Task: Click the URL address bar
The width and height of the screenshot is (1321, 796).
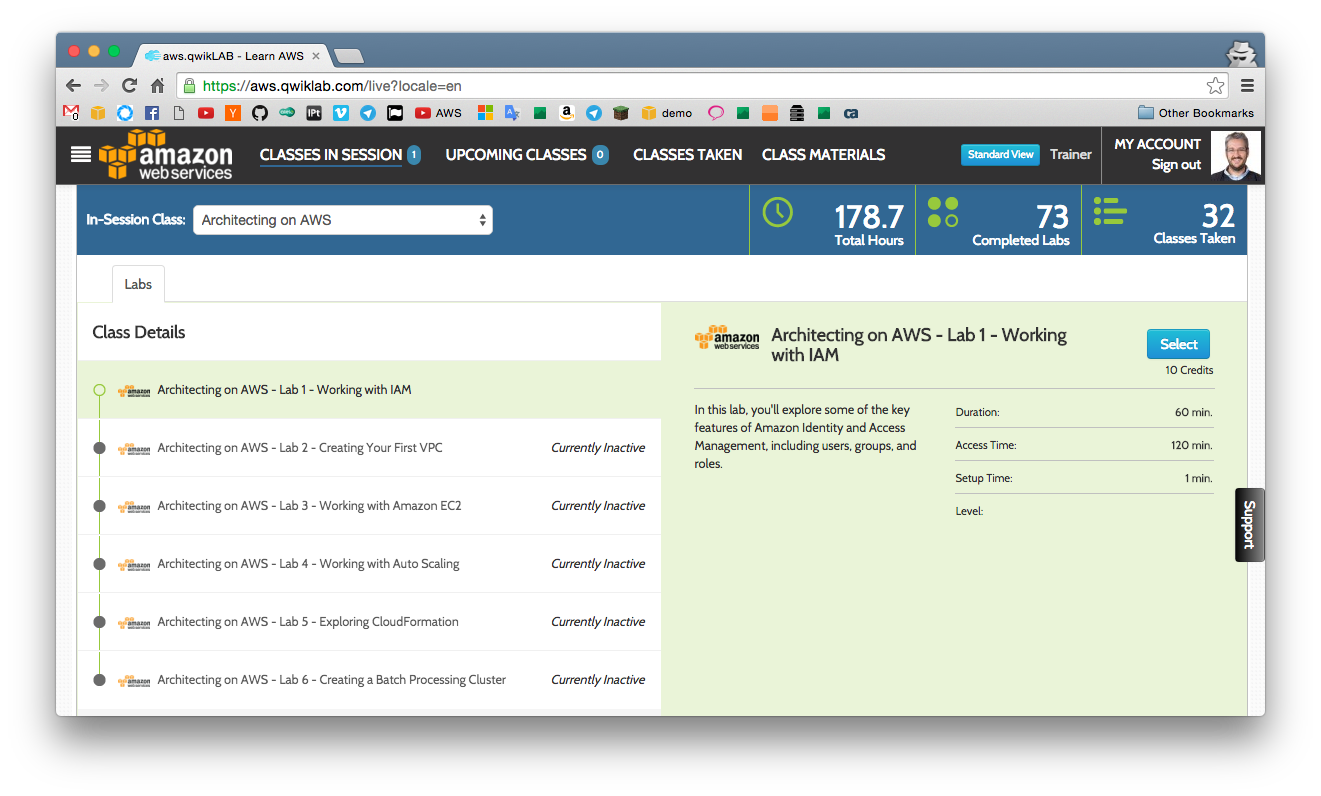Action: pos(702,86)
